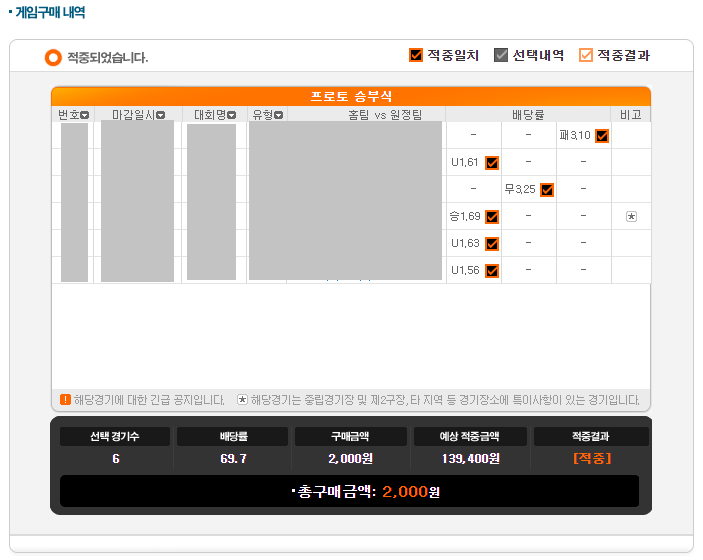
Task: Toggle the U 1.61 odds checkbox
Action: [x=492, y=163]
